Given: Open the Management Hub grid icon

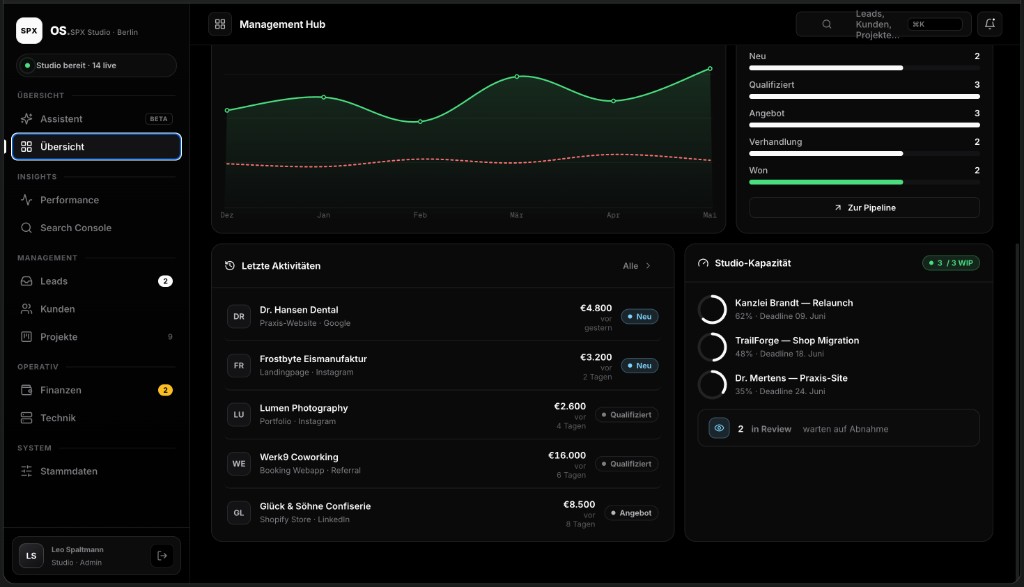Looking at the screenshot, I should click(x=220, y=24).
